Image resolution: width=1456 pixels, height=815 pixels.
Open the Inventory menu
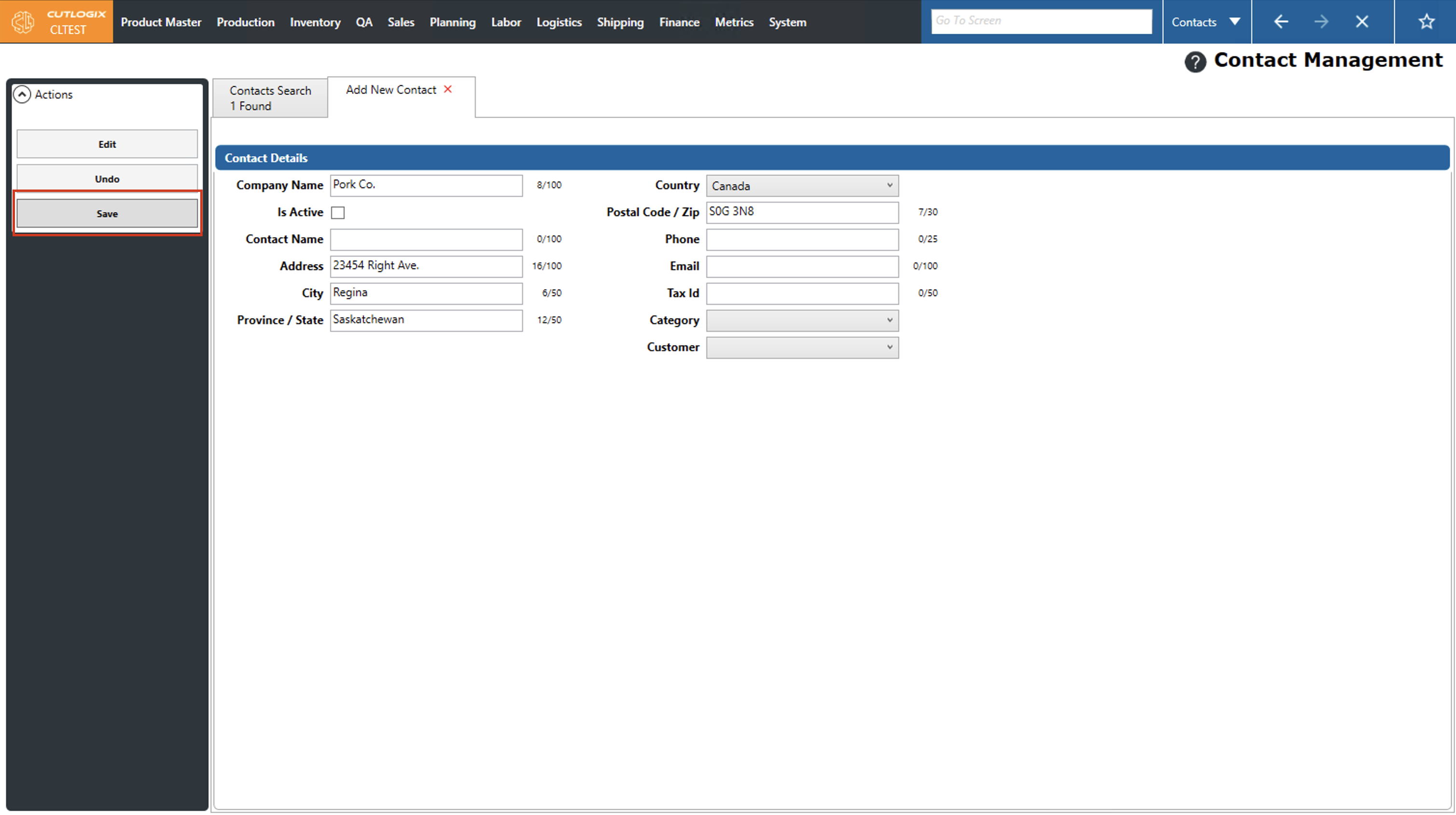coord(315,22)
